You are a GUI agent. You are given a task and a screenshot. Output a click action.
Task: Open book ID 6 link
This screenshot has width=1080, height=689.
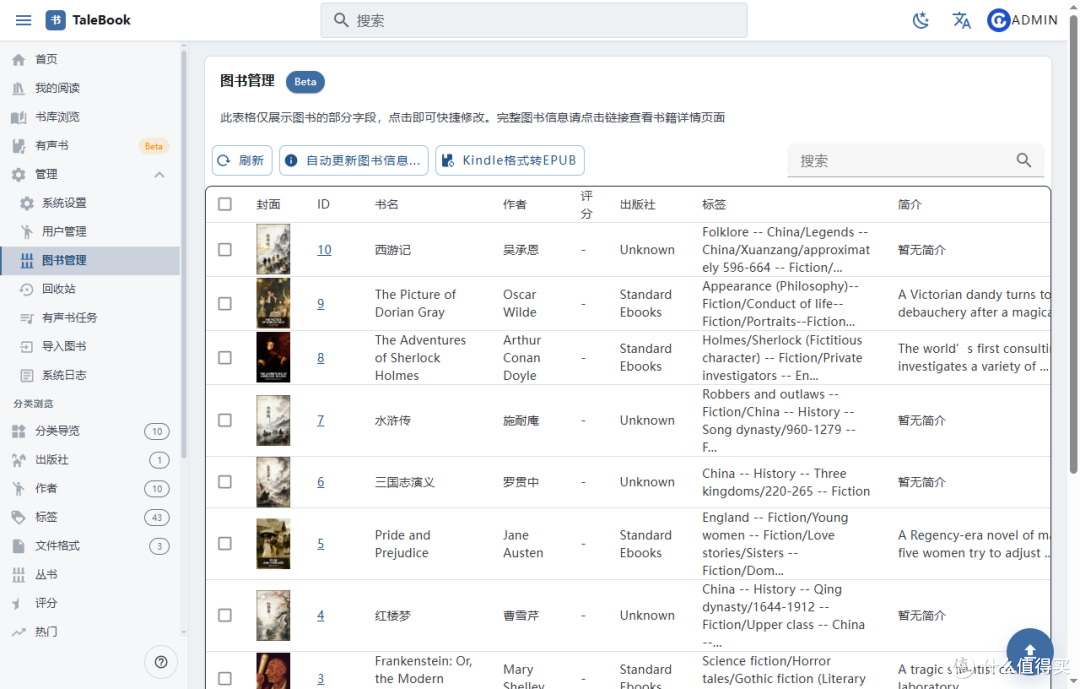pyautogui.click(x=321, y=482)
